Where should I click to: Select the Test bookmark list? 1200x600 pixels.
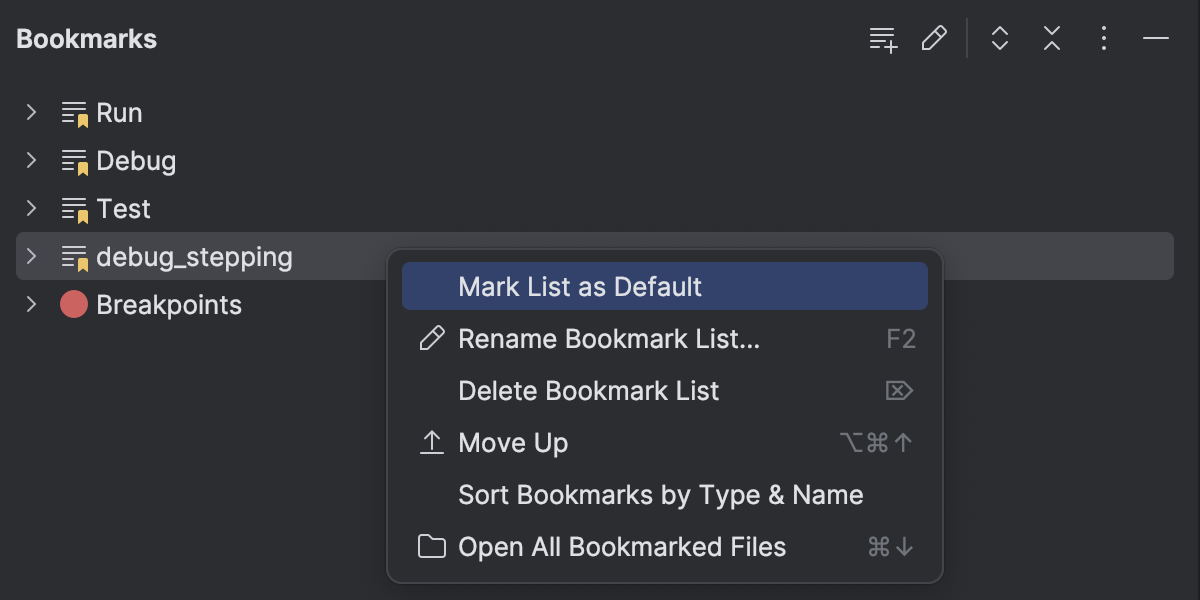pos(124,208)
